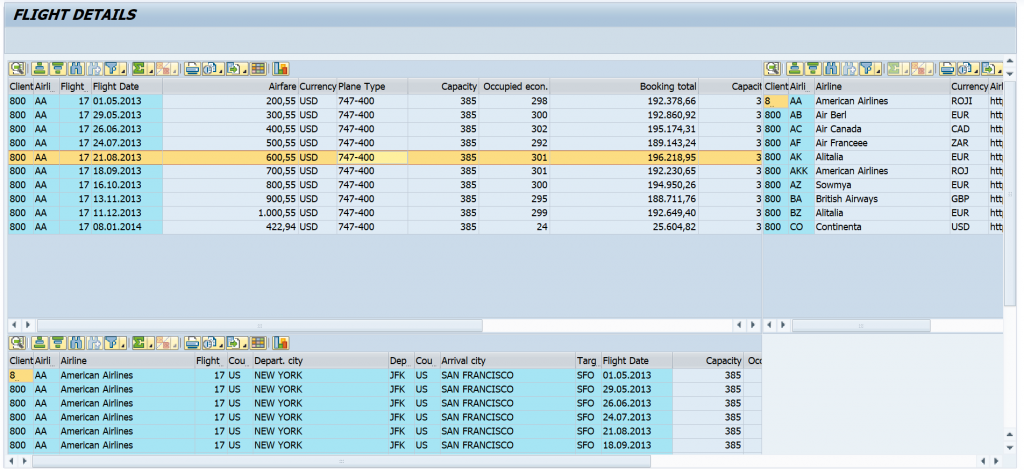Click Total sigma in the Depart. city grid toolbar
This screenshot has height=470, width=1024.
click(139, 343)
